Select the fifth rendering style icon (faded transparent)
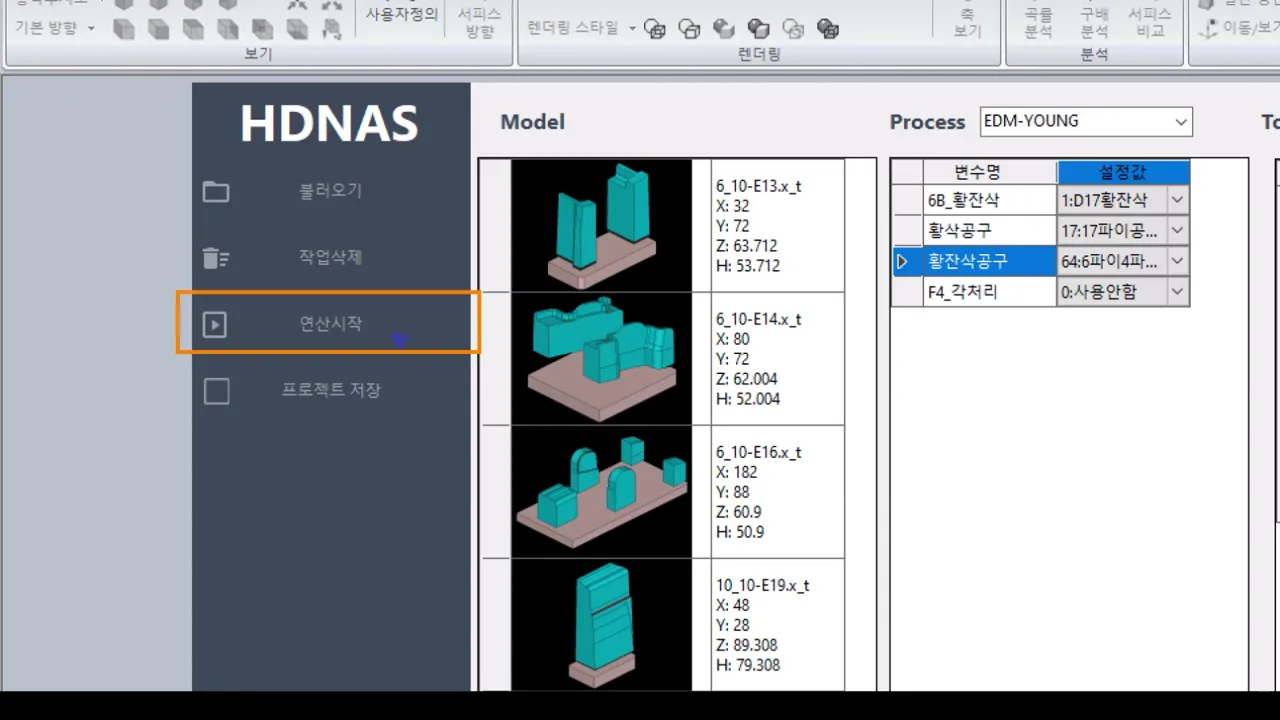Viewport: 1280px width, 720px height. (x=793, y=29)
